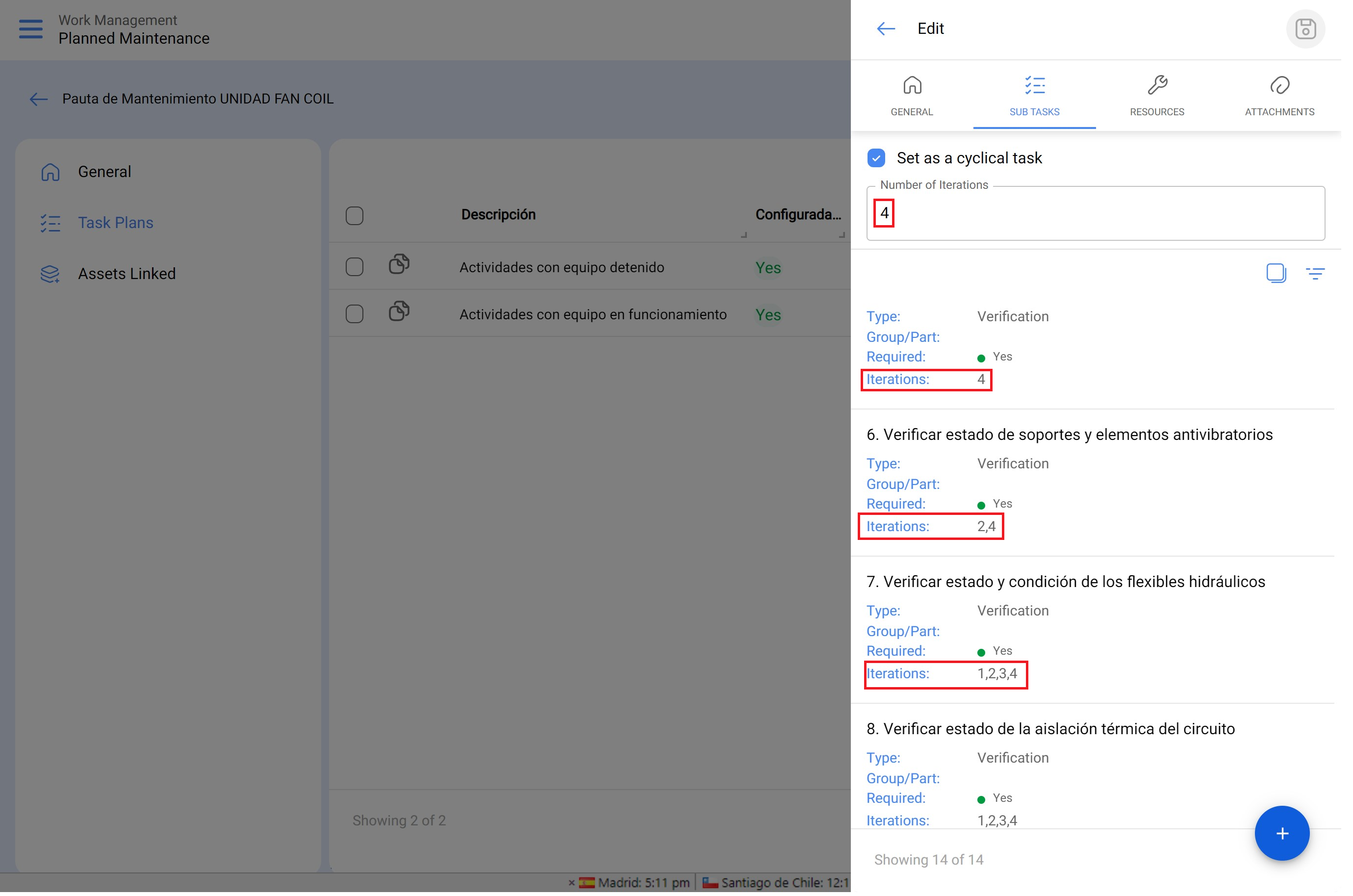Click the copy icon next to Actividades con equipo detenido
This screenshot has height=896, width=1353.
point(399,264)
